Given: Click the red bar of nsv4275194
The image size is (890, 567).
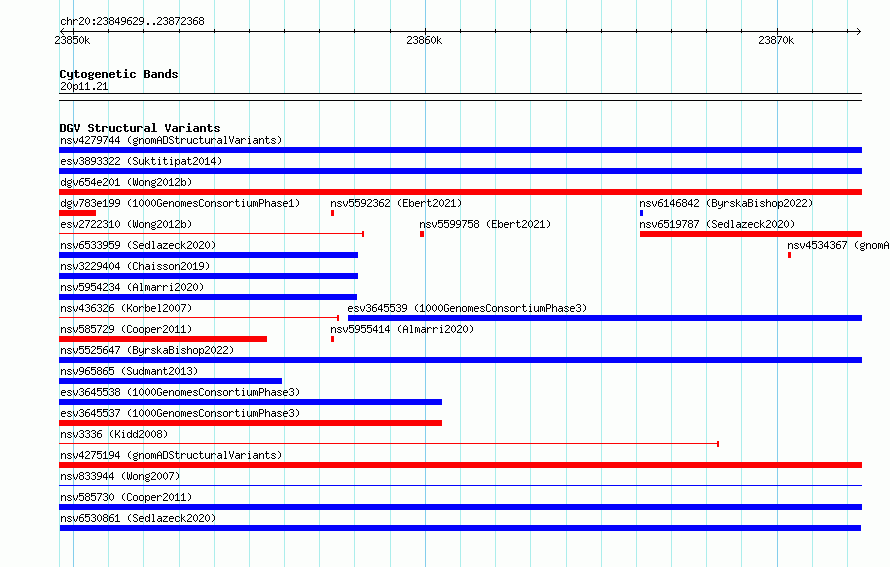Looking at the screenshot, I should click(x=460, y=465).
